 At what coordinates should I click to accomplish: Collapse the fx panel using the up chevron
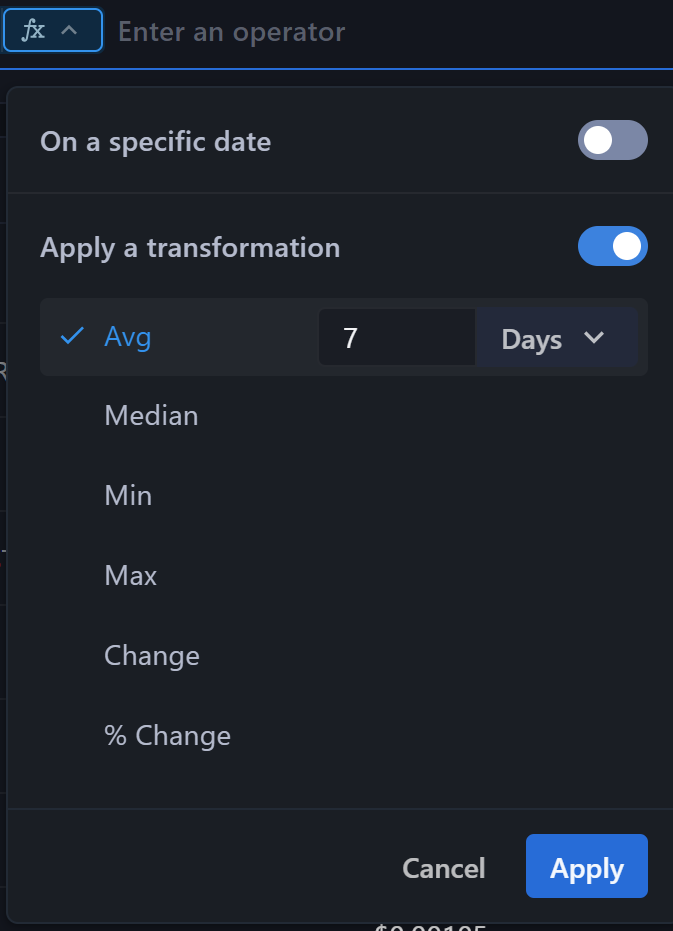pyautogui.click(x=69, y=30)
